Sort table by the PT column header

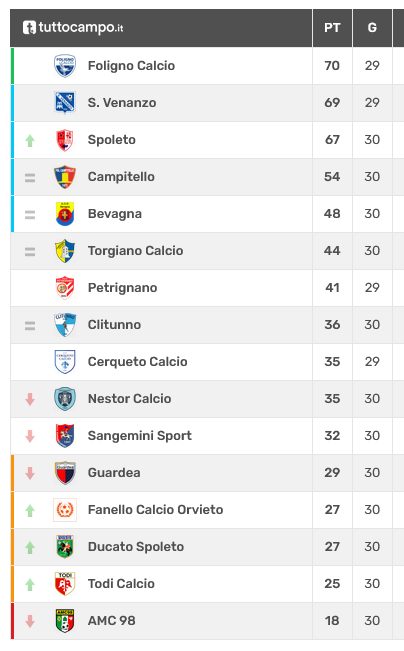pos(332,28)
